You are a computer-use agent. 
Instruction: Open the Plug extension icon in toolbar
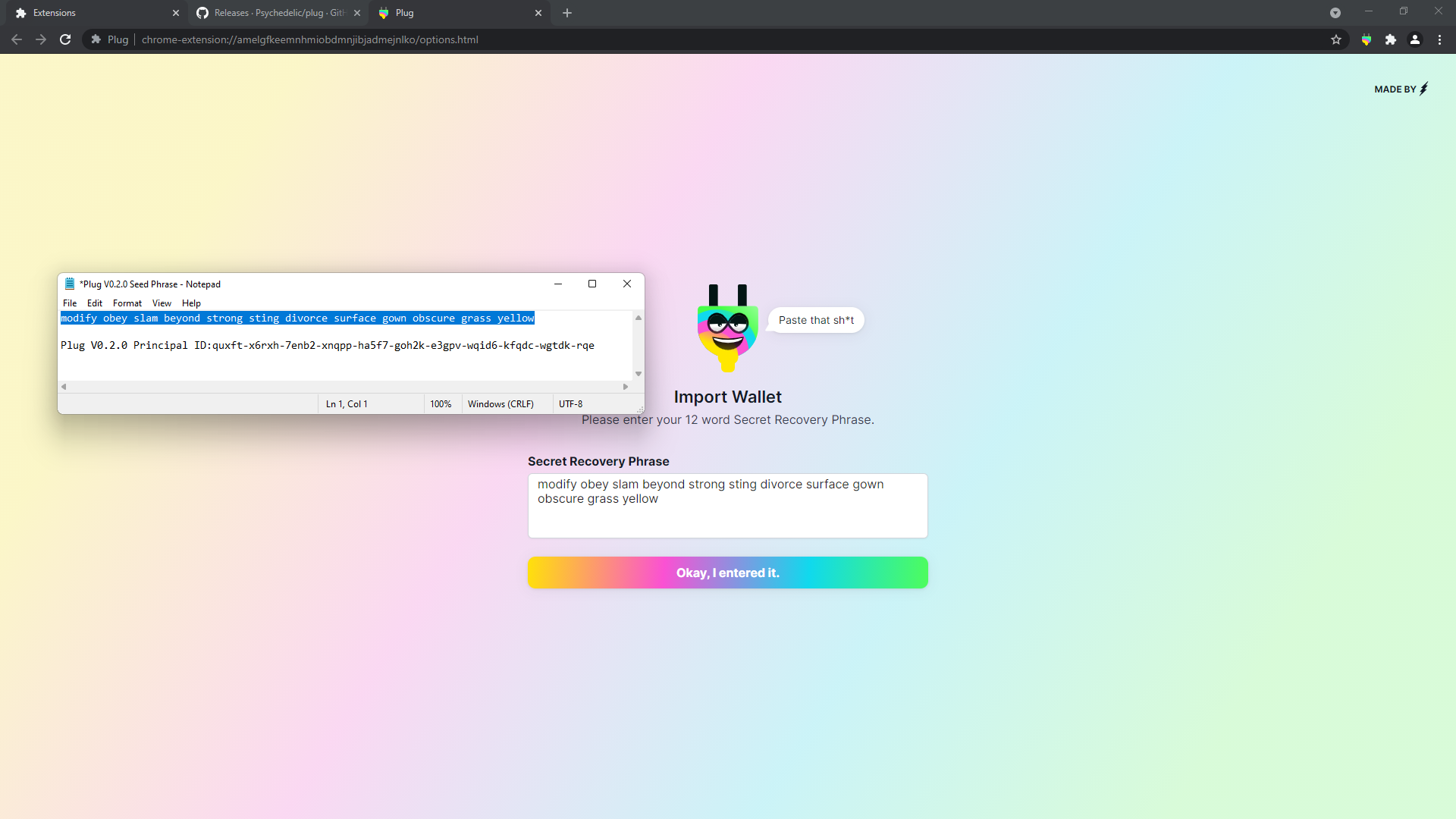(1367, 39)
